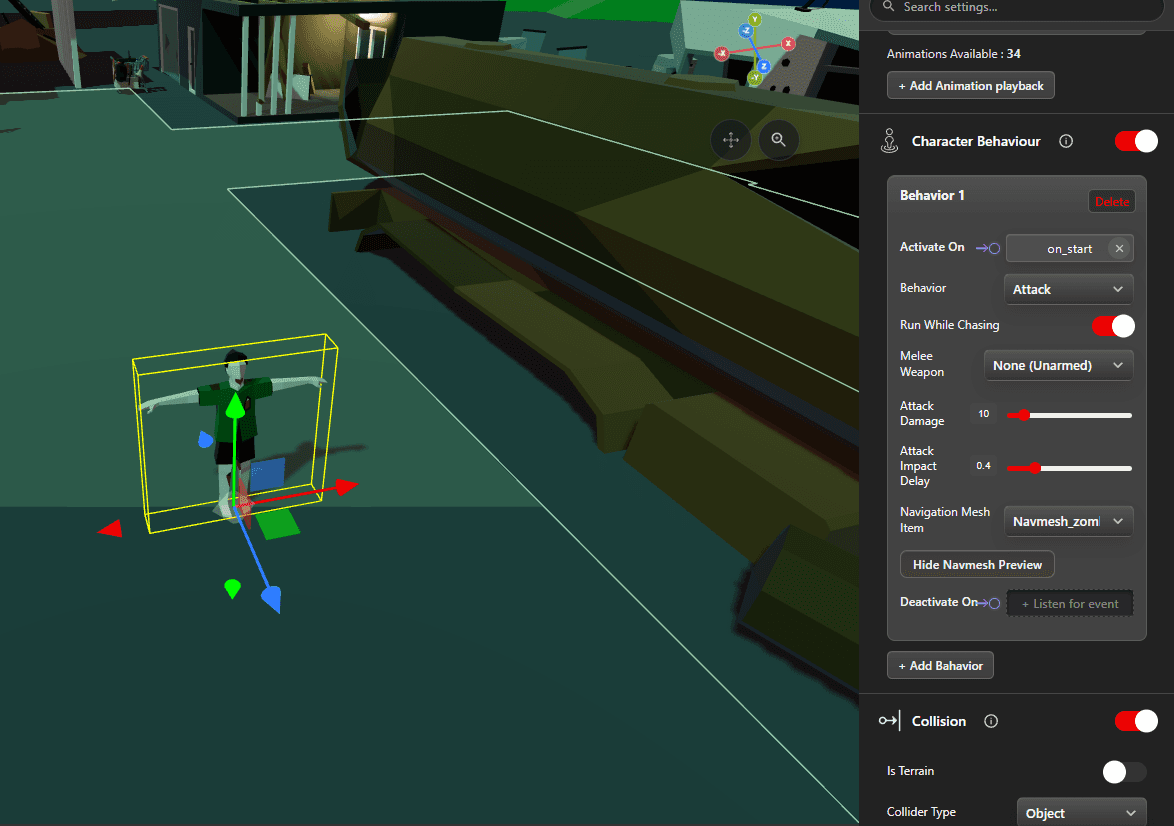
Task: Toggle Character Behaviour off
Action: pyautogui.click(x=1136, y=141)
